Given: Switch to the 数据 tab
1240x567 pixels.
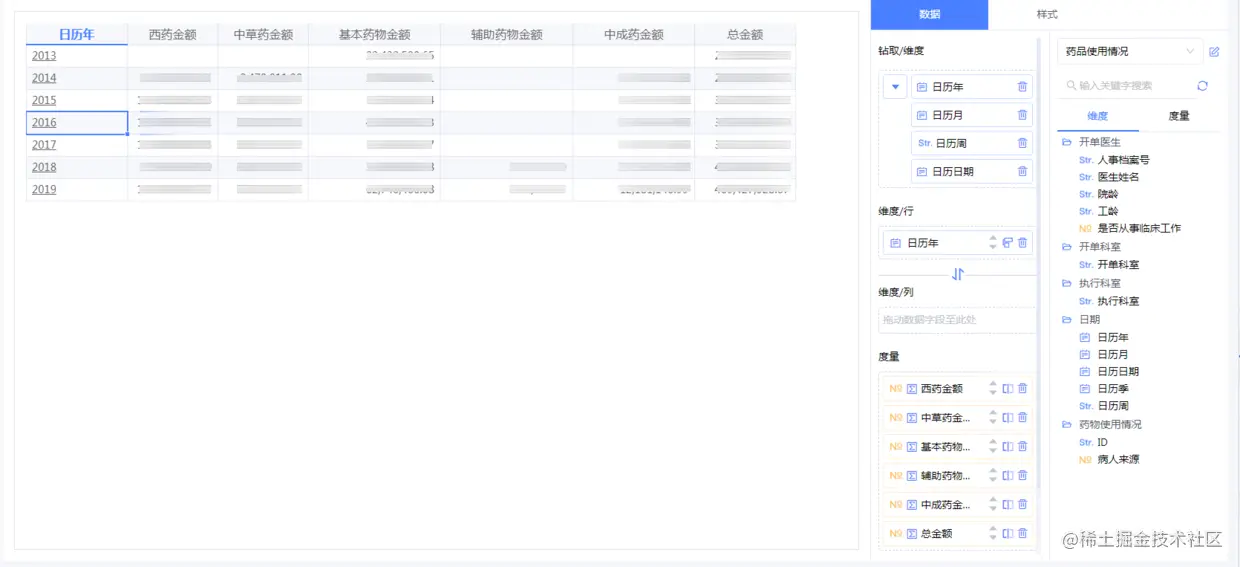Looking at the screenshot, I should pos(929,15).
